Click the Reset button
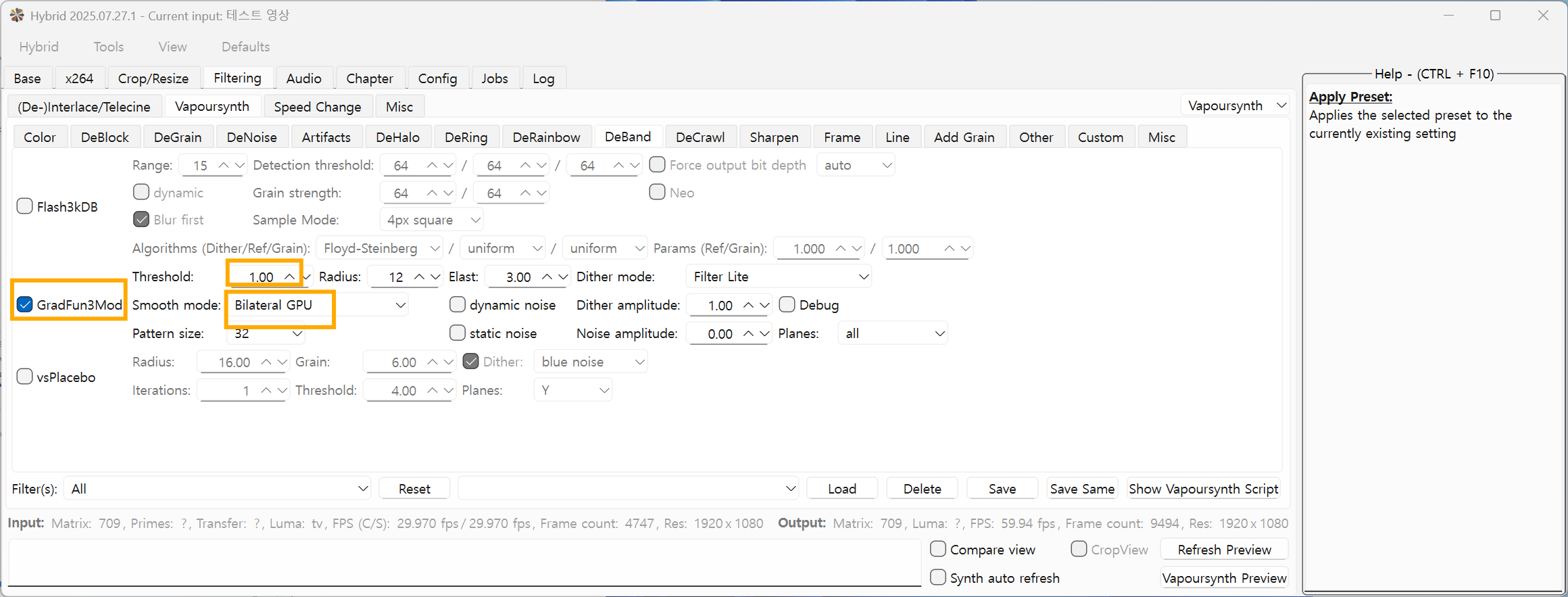Image resolution: width=1568 pixels, height=597 pixels. click(x=414, y=489)
